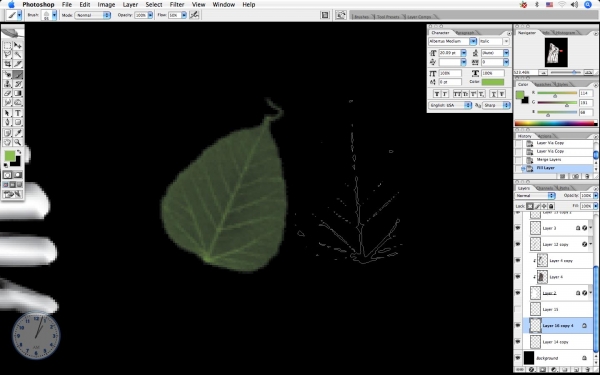Switch to the Histogram tab

click(565, 33)
